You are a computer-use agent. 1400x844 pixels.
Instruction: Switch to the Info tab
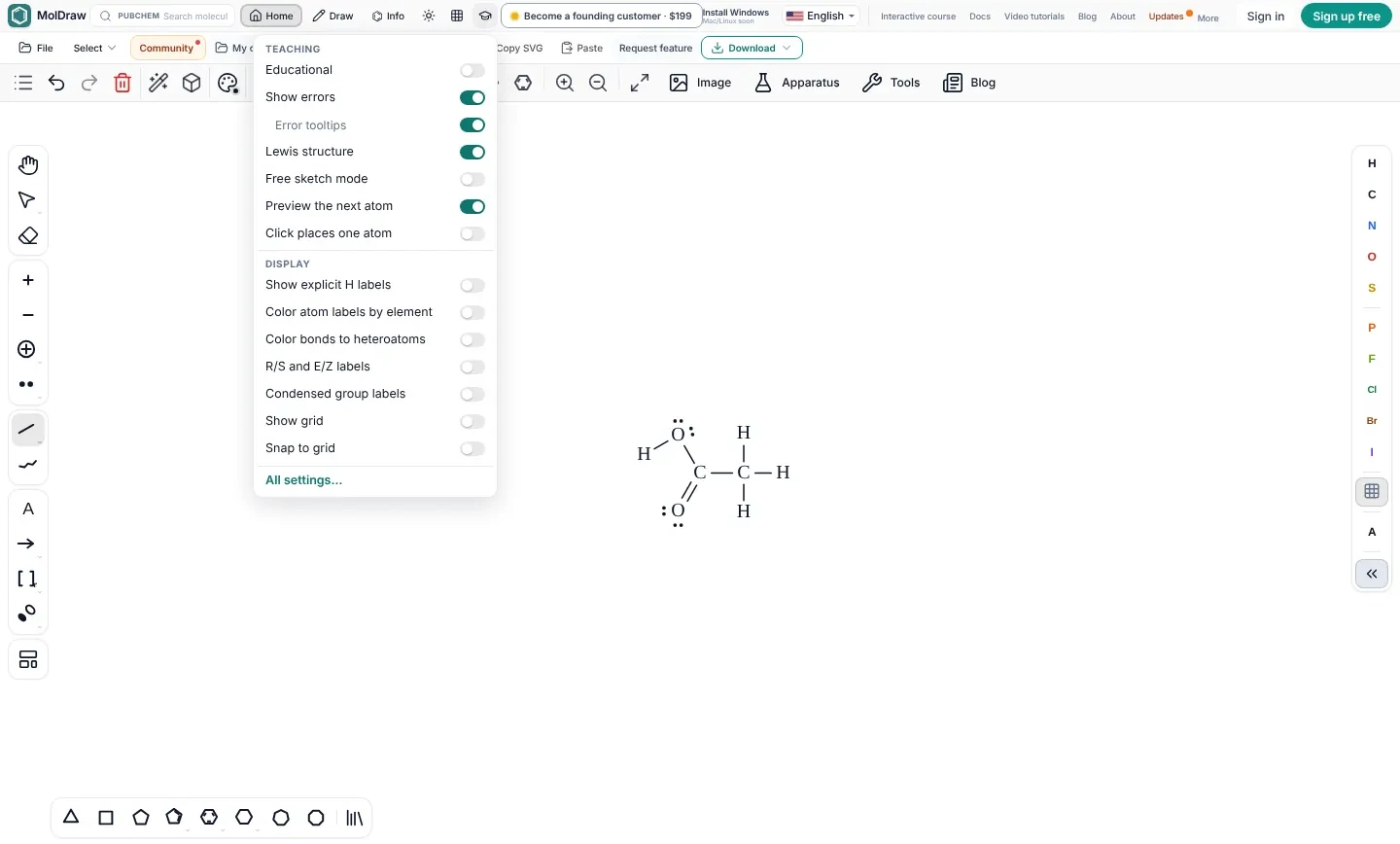pyautogui.click(x=388, y=16)
